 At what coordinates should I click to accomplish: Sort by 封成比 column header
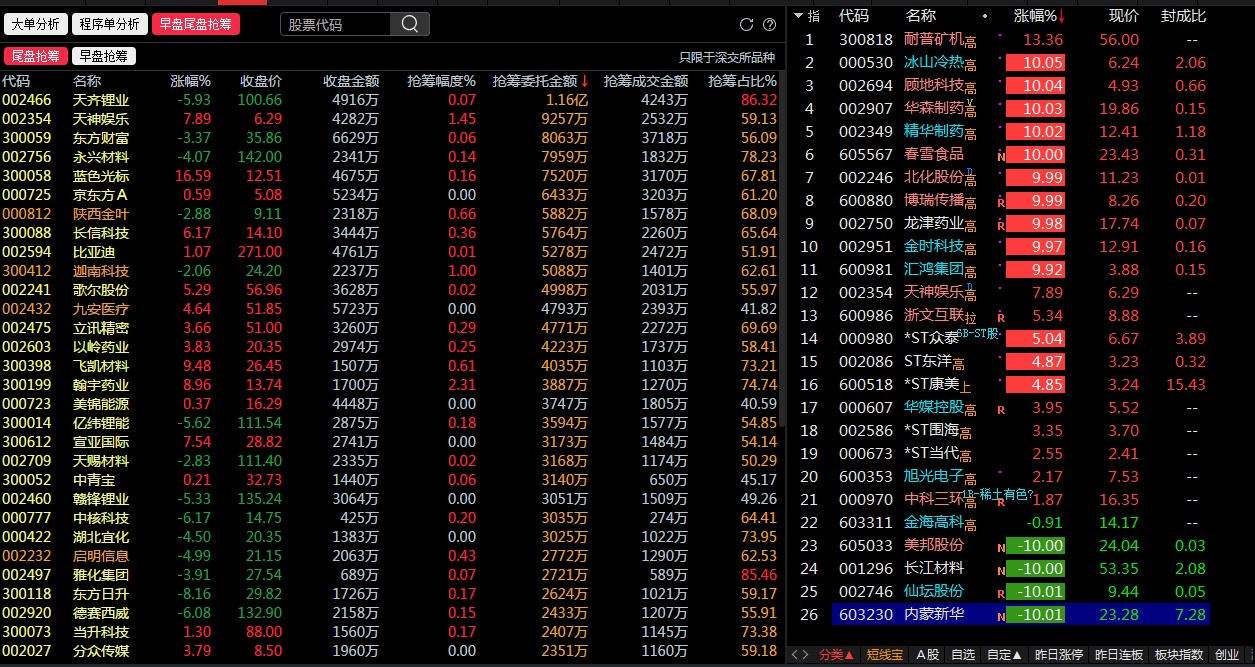pos(1183,16)
